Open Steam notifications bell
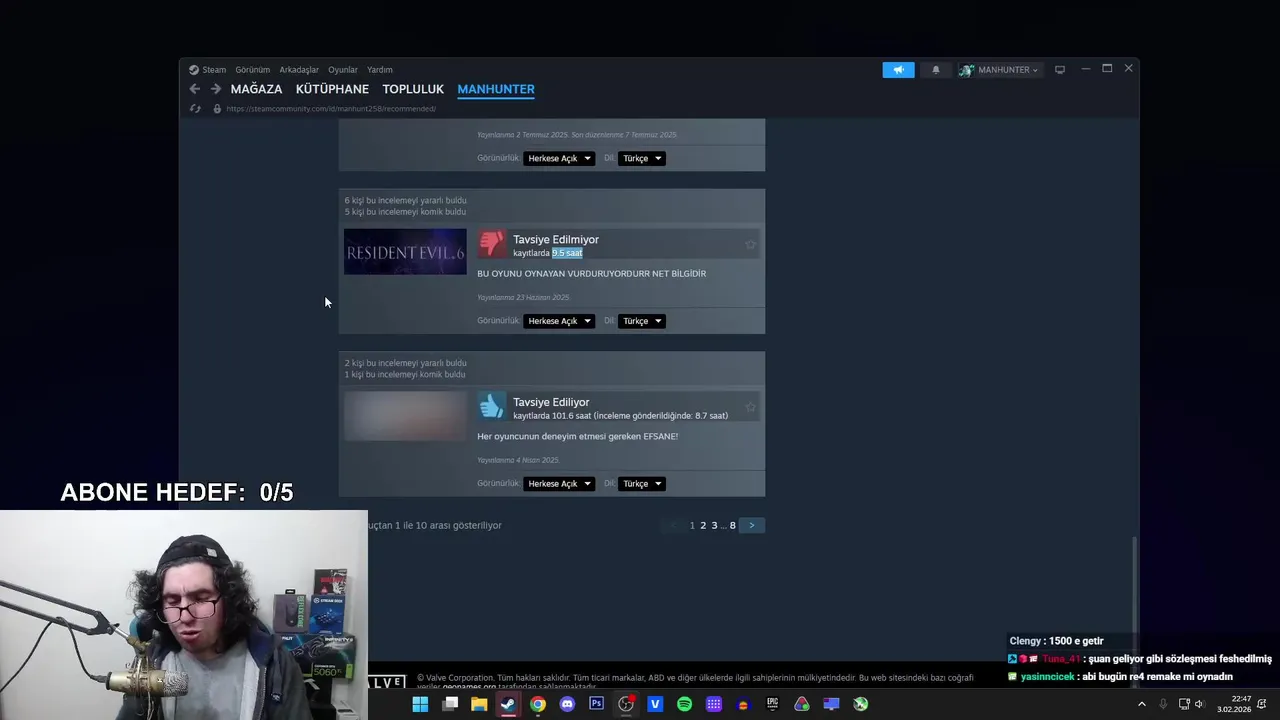Screen dimensions: 1280x720 tap(936, 70)
